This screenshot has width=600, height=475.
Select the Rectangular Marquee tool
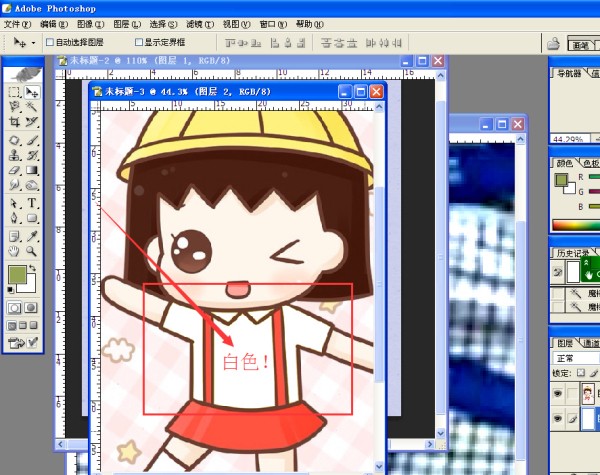click(14, 92)
